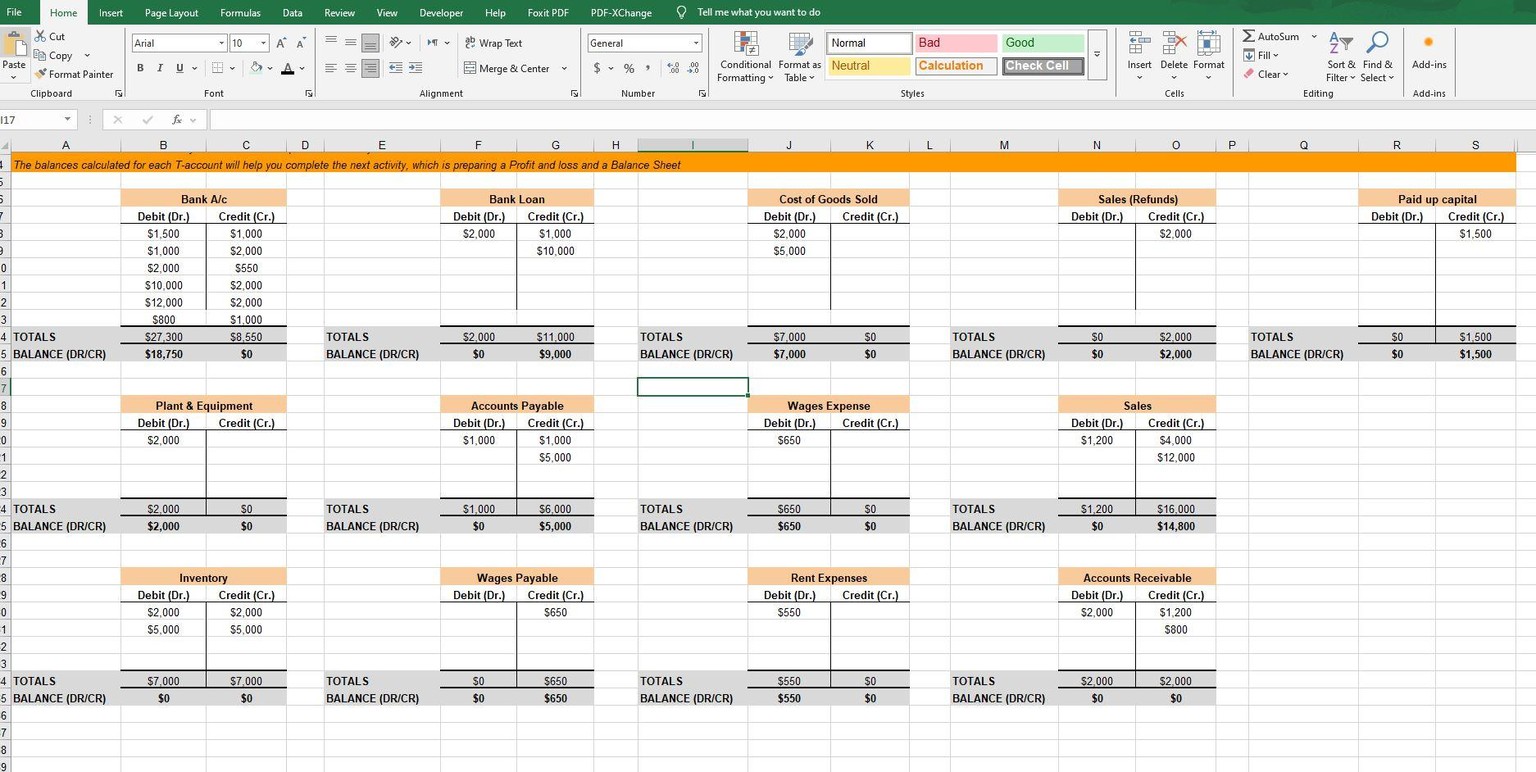Top align cell contents
The height and width of the screenshot is (772, 1536).
(x=331, y=42)
